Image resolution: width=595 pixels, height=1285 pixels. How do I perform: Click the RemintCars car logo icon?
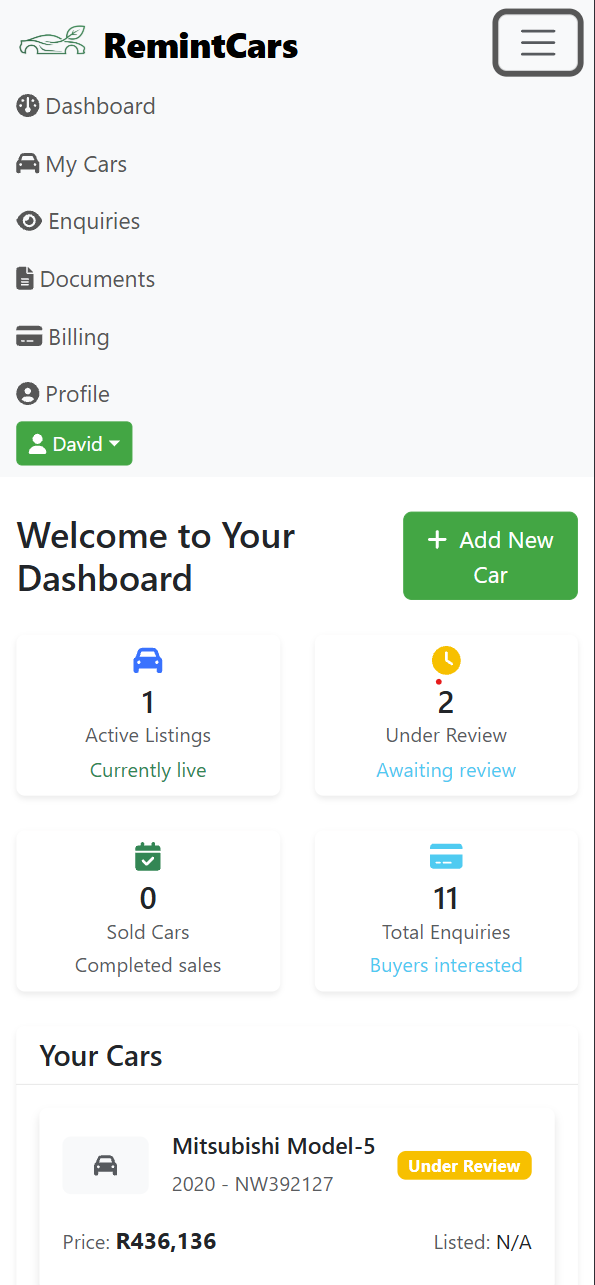point(52,42)
